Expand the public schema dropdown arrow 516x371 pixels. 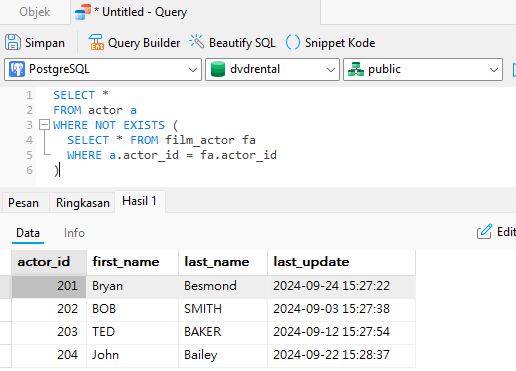click(494, 70)
